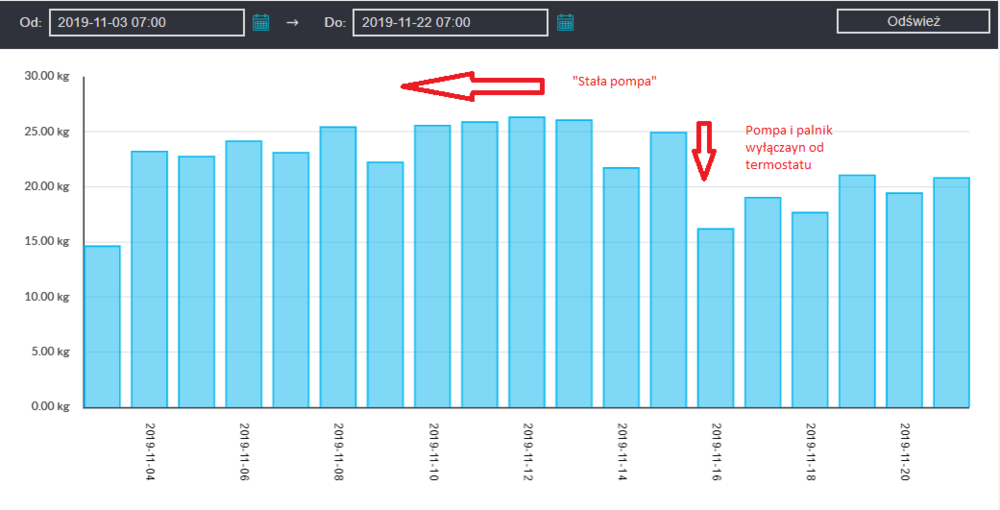Focus the Od start date field
The width and height of the screenshot is (1000, 510).
146,22
